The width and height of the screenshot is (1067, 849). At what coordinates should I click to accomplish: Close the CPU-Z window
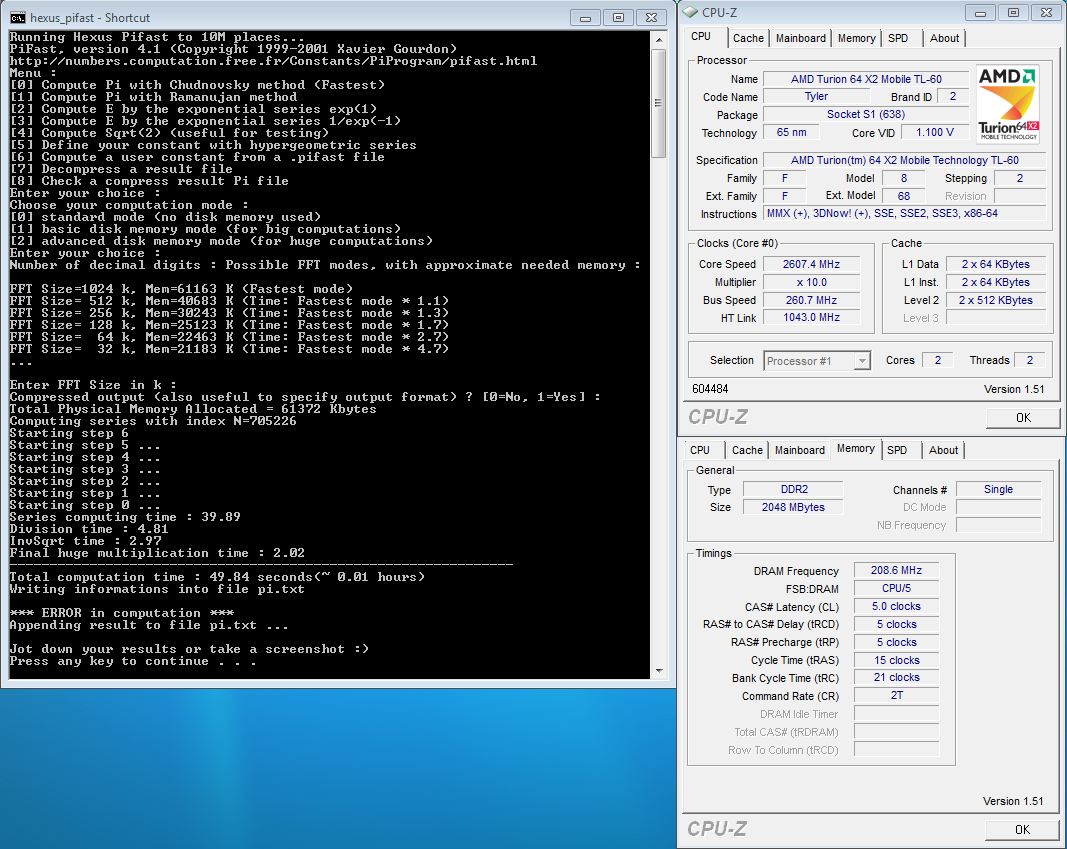click(x=1047, y=13)
